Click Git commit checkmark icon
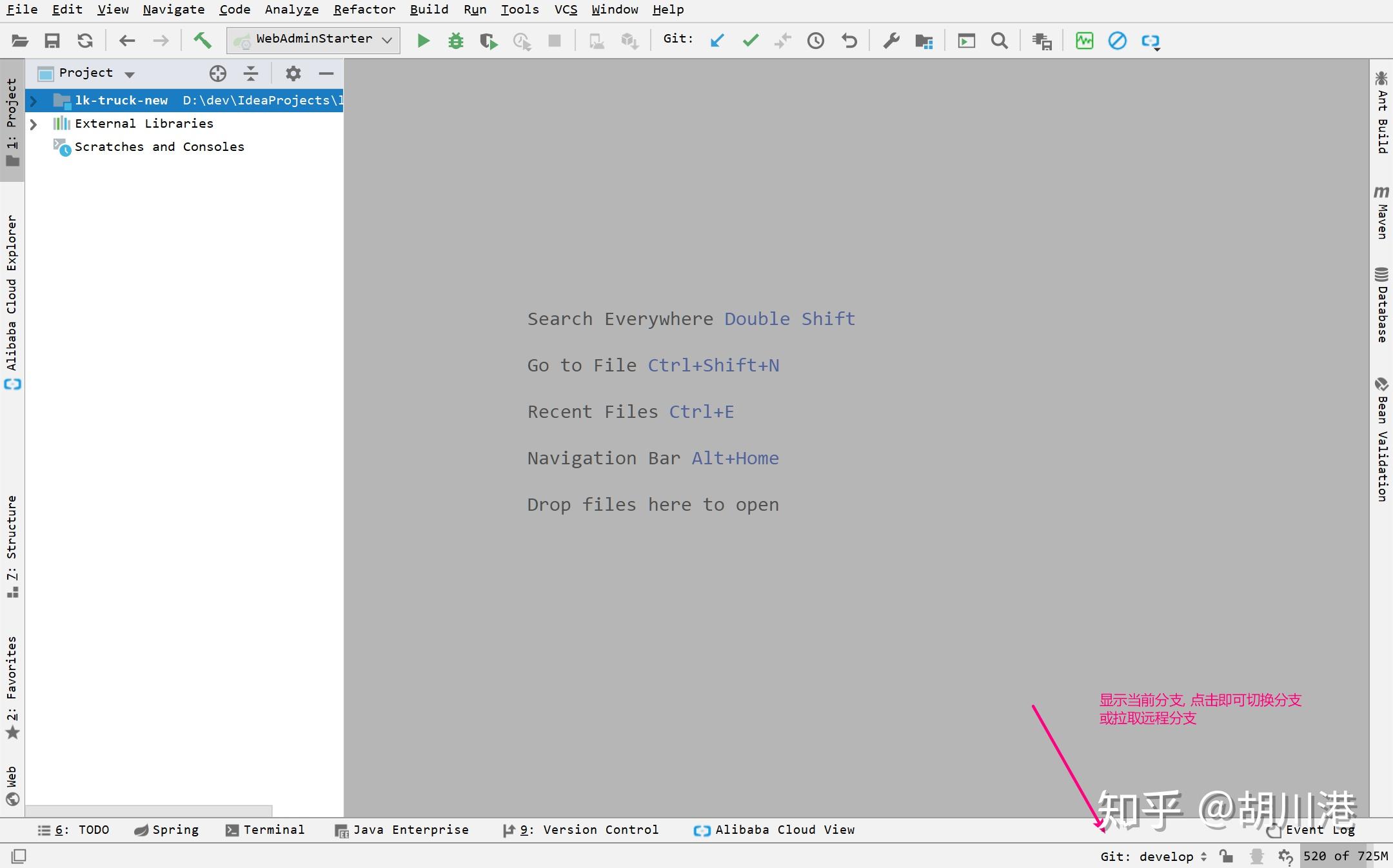This screenshot has height=868, width=1393. [750, 41]
